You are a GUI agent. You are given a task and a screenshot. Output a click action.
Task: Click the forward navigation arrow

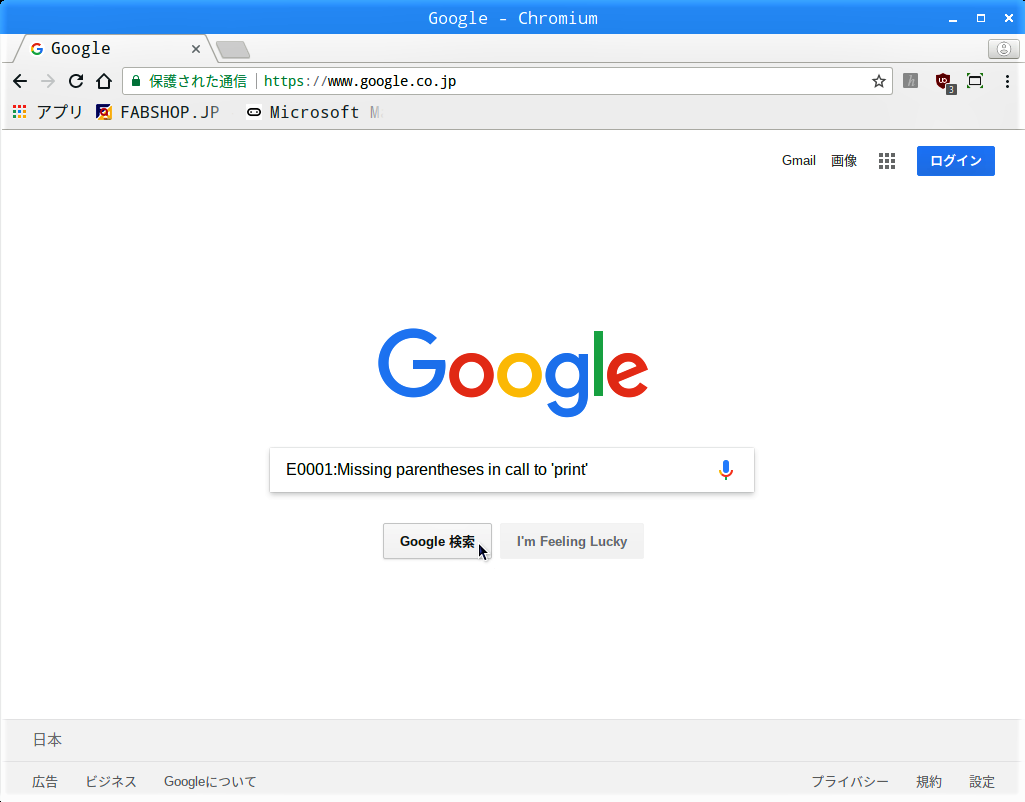(48, 81)
